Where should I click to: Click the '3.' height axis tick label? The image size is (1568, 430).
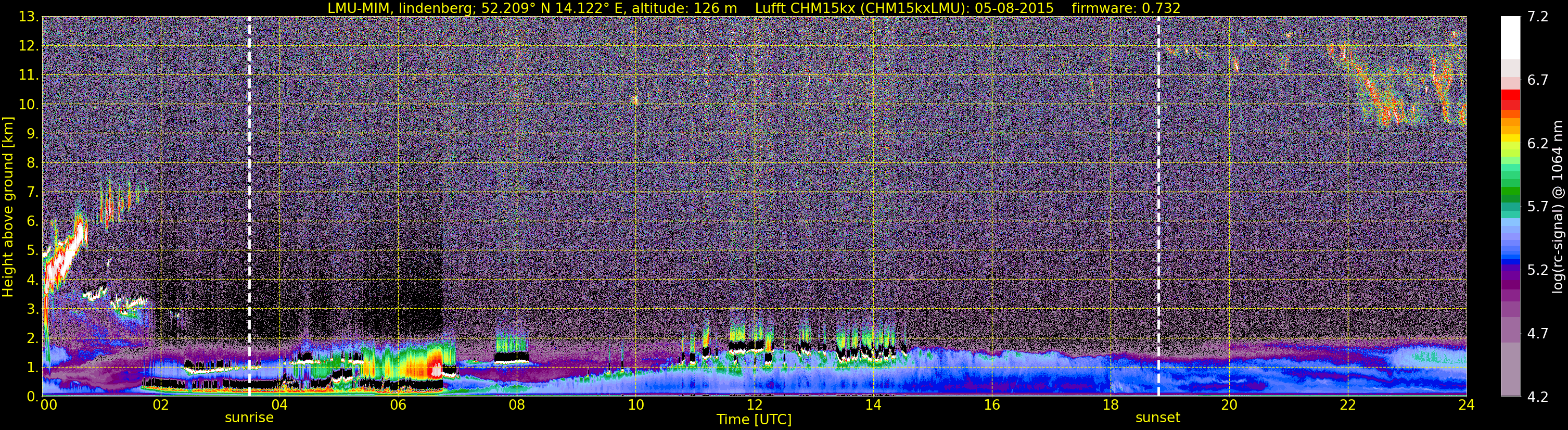point(32,309)
